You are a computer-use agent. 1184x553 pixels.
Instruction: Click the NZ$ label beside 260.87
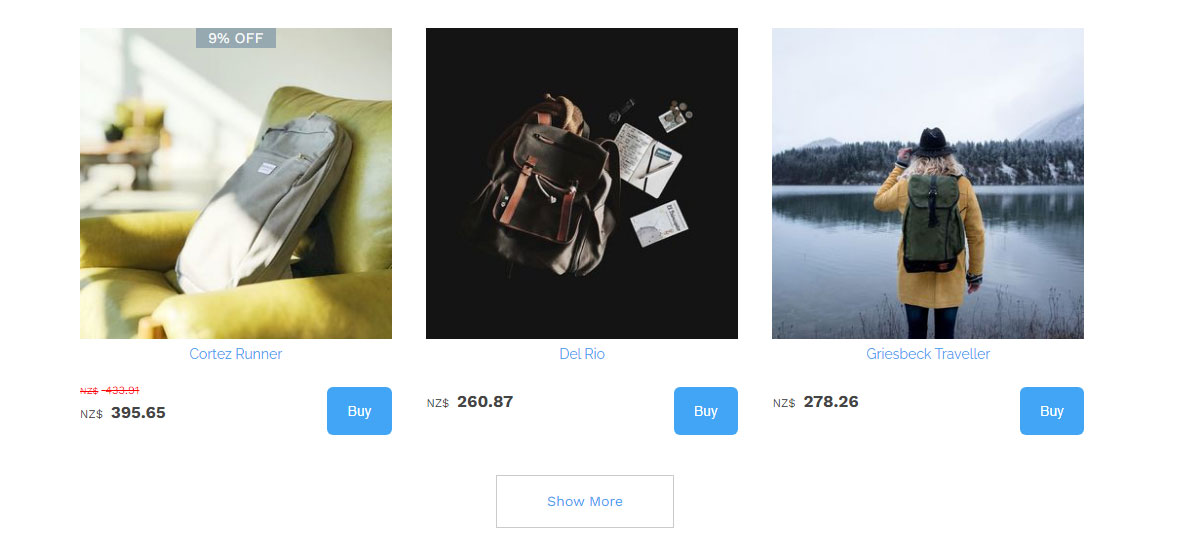(437, 403)
